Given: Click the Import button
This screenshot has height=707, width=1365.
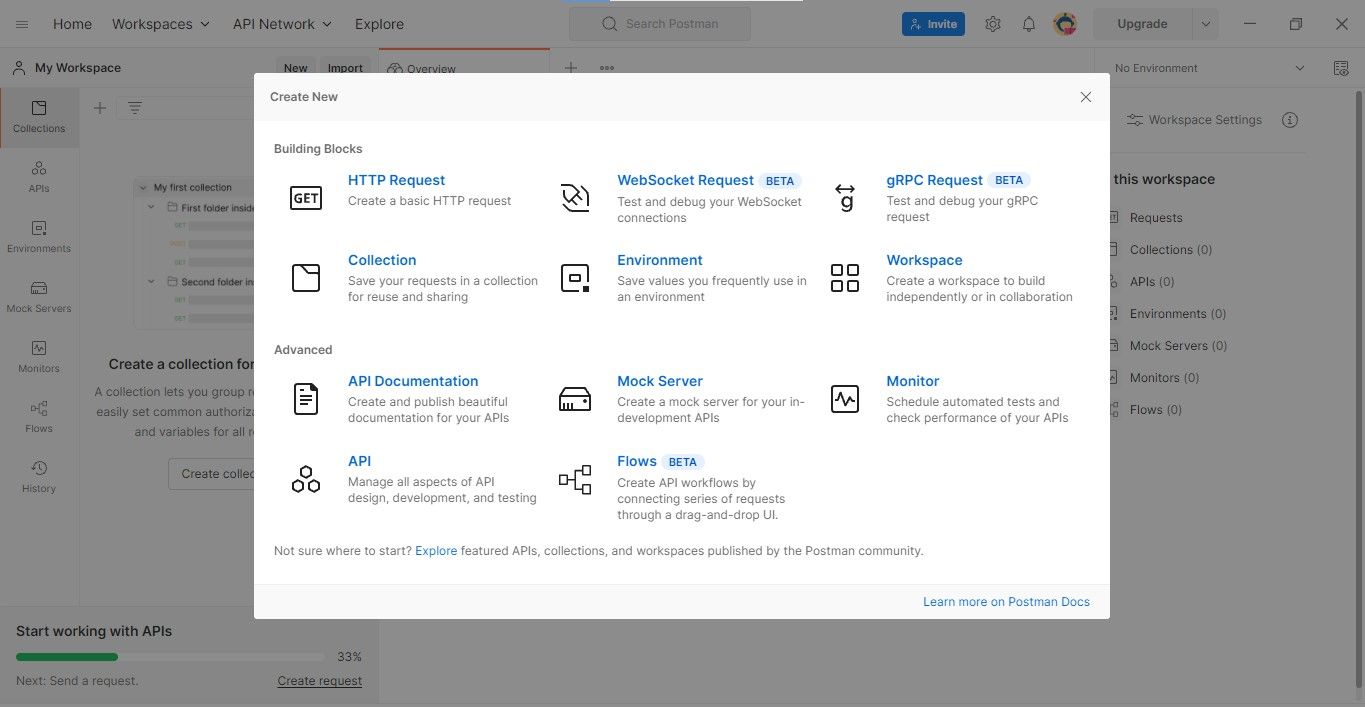Looking at the screenshot, I should click(345, 68).
